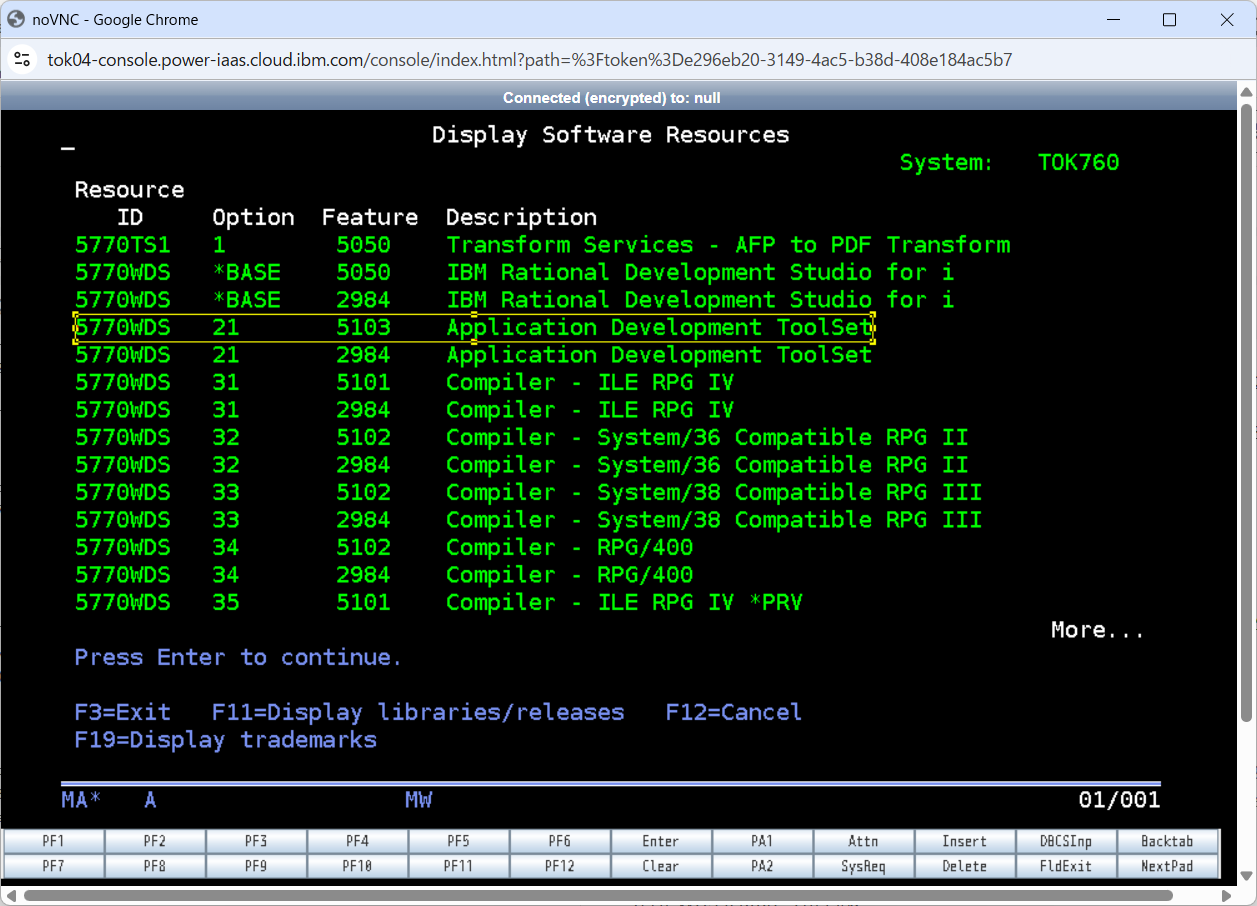Viewport: 1257px width, 906px height.
Task: Click the F12=Cancel text
Action: [734, 712]
